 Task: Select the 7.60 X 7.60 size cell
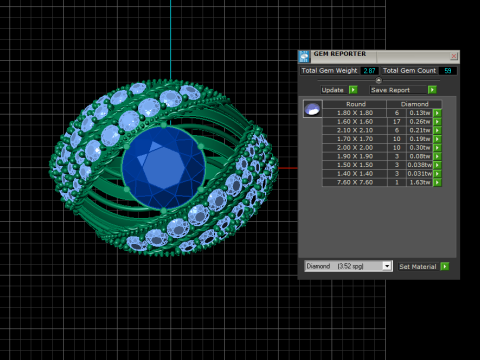click(x=355, y=182)
